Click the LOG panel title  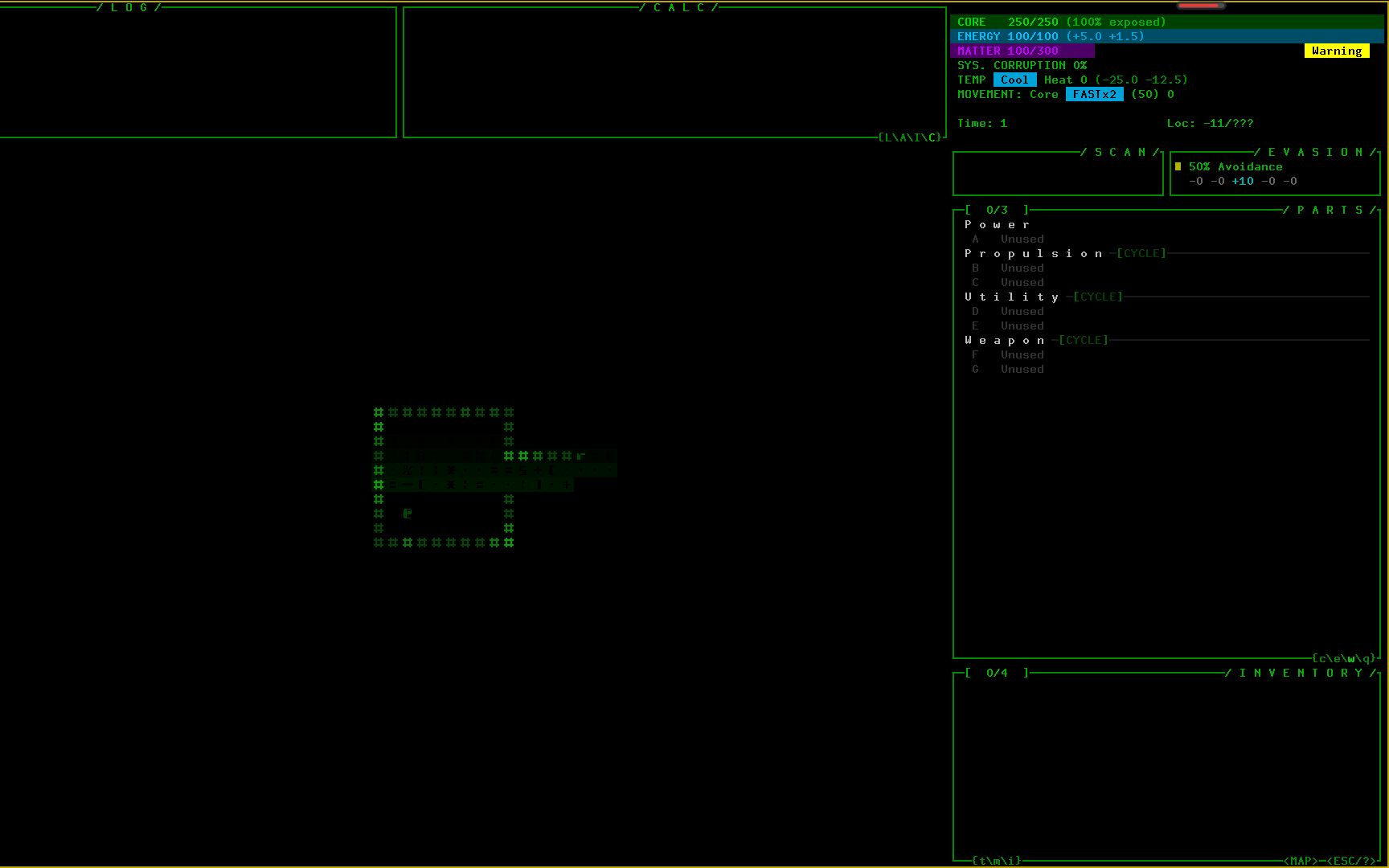click(x=129, y=7)
